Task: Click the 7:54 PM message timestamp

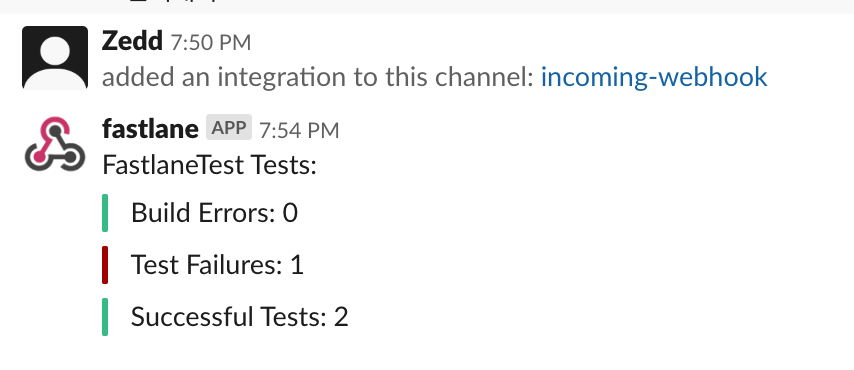Action: tap(299, 131)
